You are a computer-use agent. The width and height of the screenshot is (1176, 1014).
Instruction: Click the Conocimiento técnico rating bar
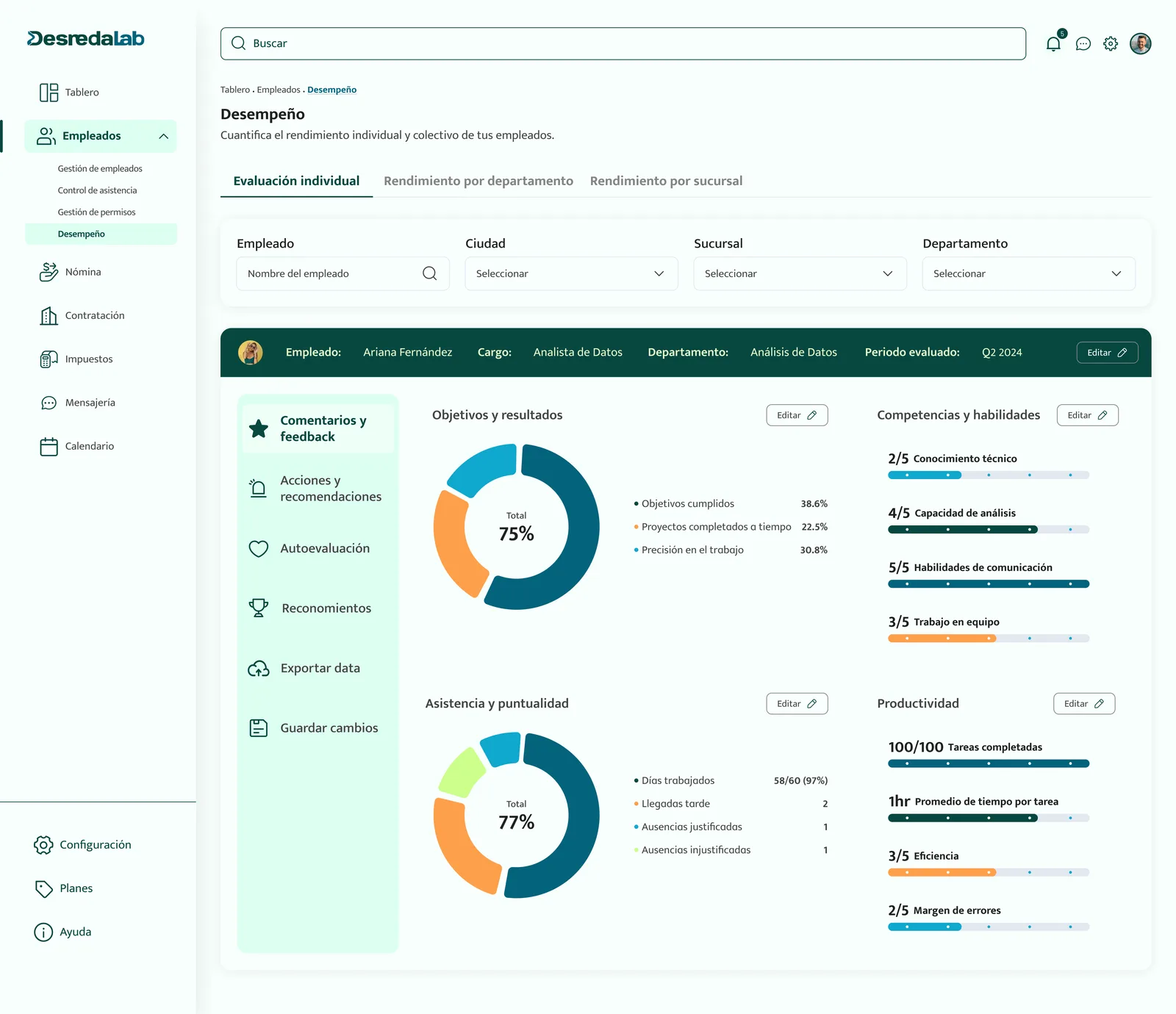[989, 475]
